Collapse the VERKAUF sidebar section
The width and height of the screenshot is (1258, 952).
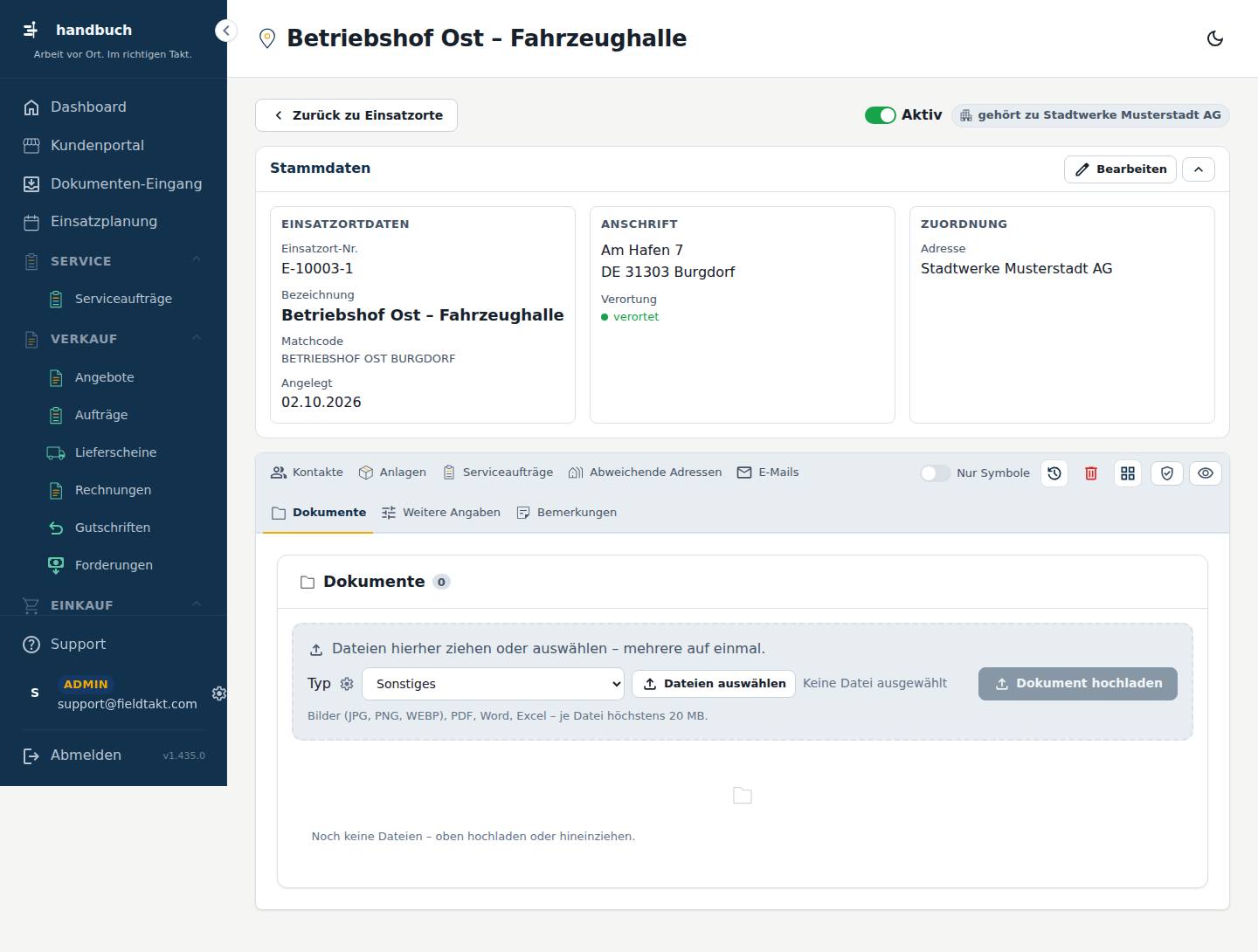pyautogui.click(x=114, y=339)
